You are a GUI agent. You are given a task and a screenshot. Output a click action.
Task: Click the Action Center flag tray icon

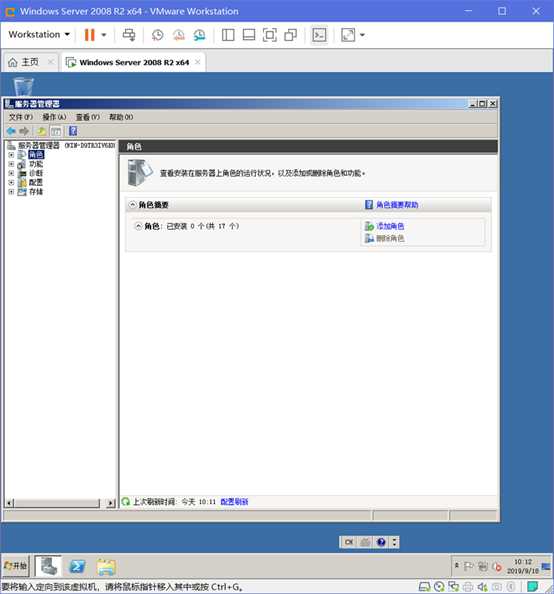tap(469, 567)
